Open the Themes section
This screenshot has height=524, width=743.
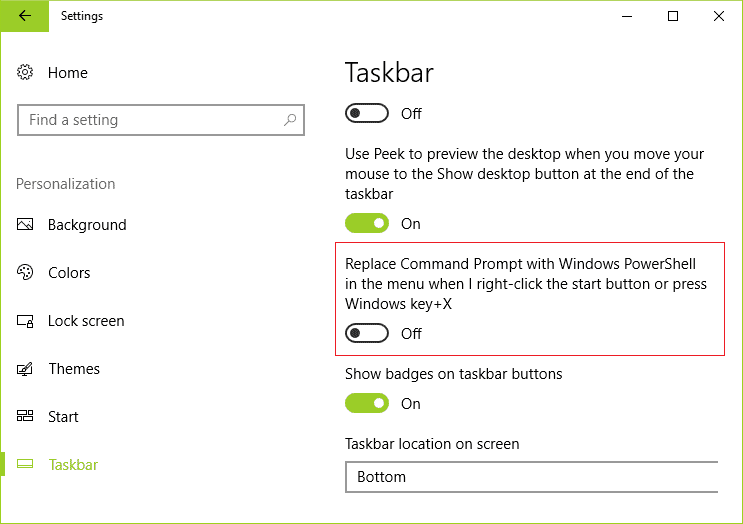[x=74, y=369]
